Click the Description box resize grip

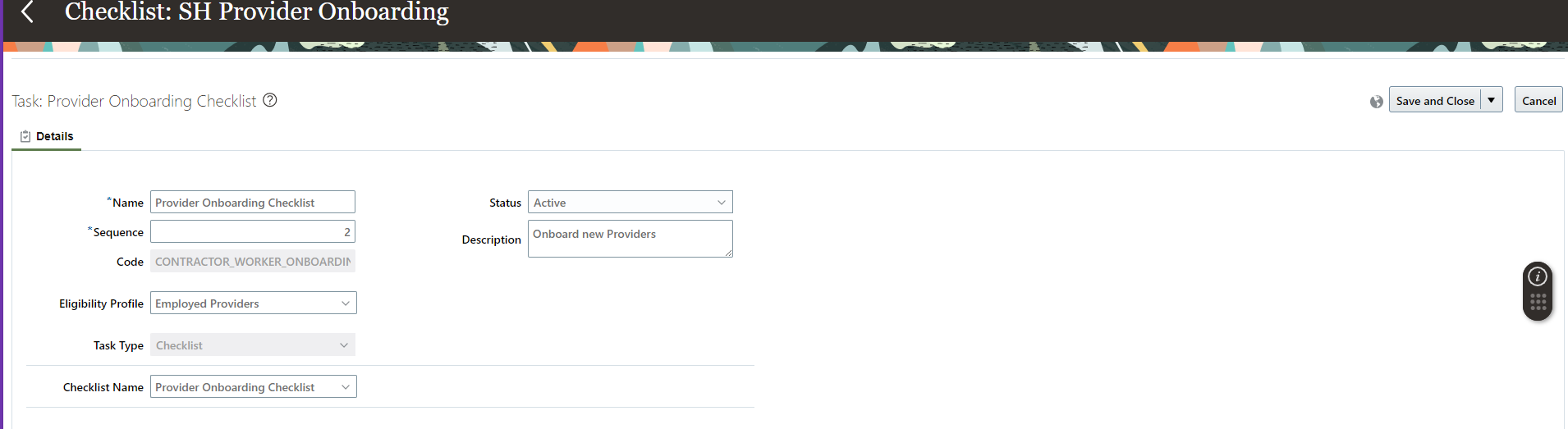(x=728, y=253)
